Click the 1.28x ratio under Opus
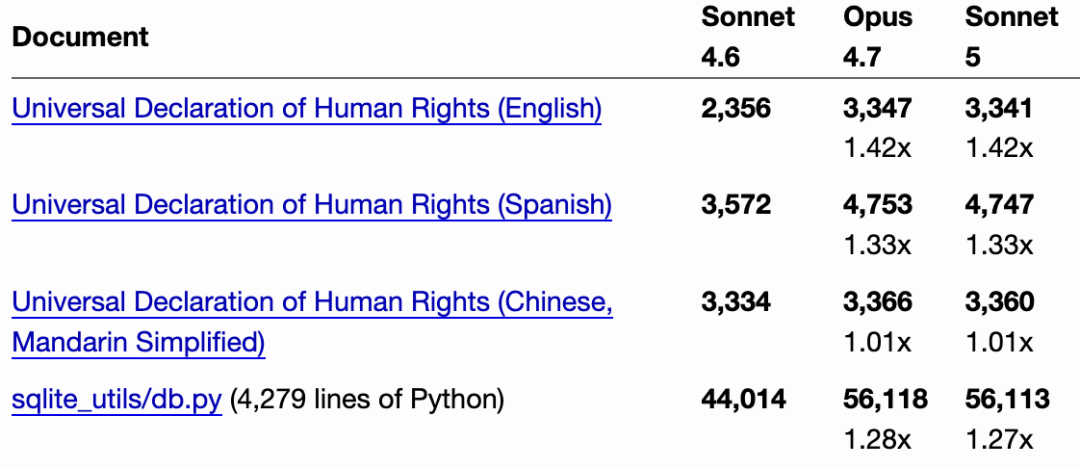The width and height of the screenshot is (1080, 468). point(877,438)
